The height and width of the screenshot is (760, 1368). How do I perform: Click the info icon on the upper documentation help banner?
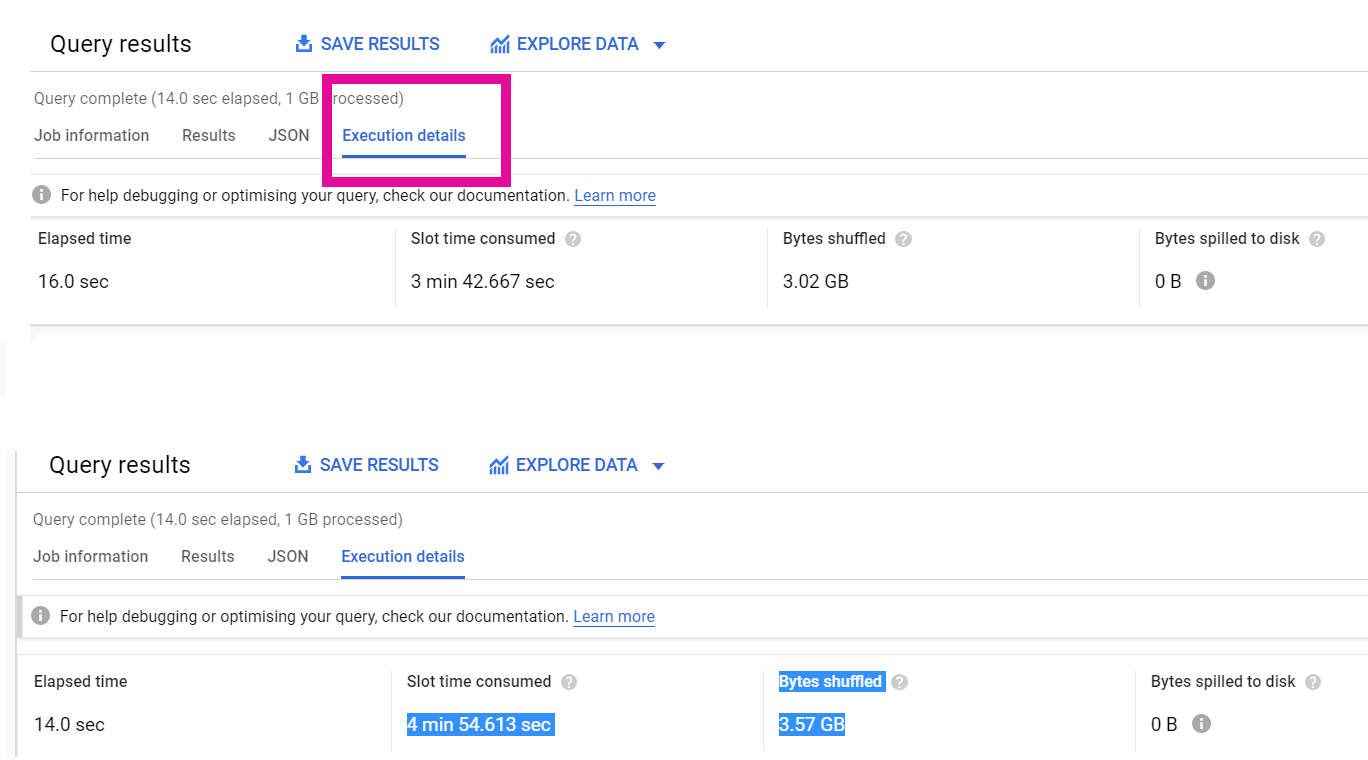41,195
